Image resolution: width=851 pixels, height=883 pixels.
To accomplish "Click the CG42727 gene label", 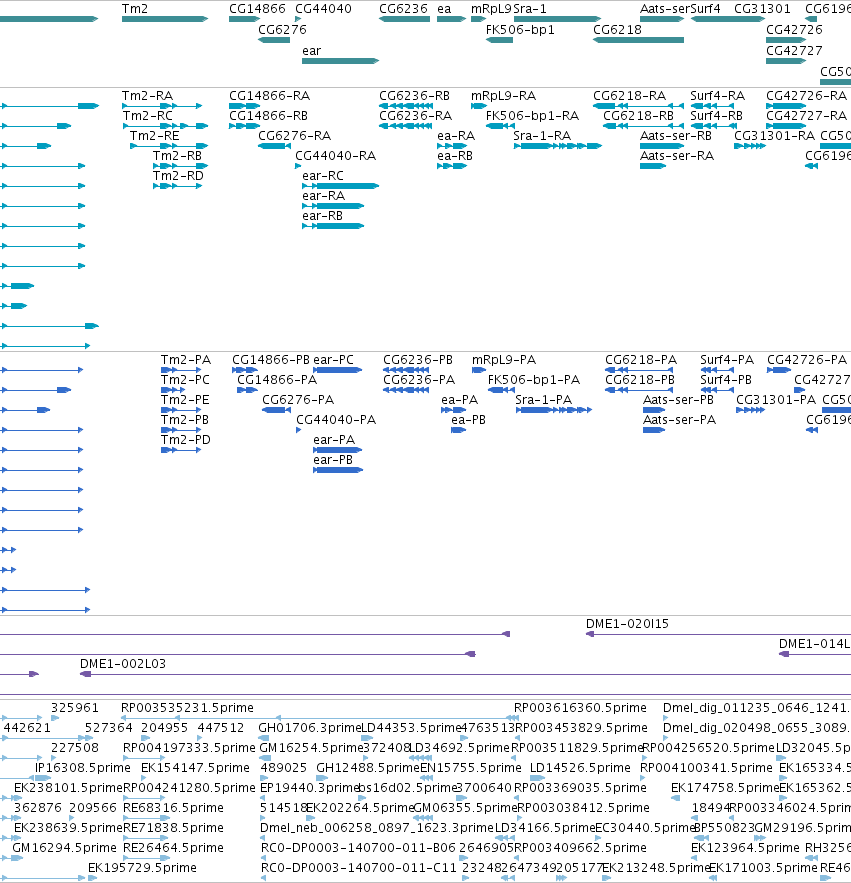I will 794,51.
